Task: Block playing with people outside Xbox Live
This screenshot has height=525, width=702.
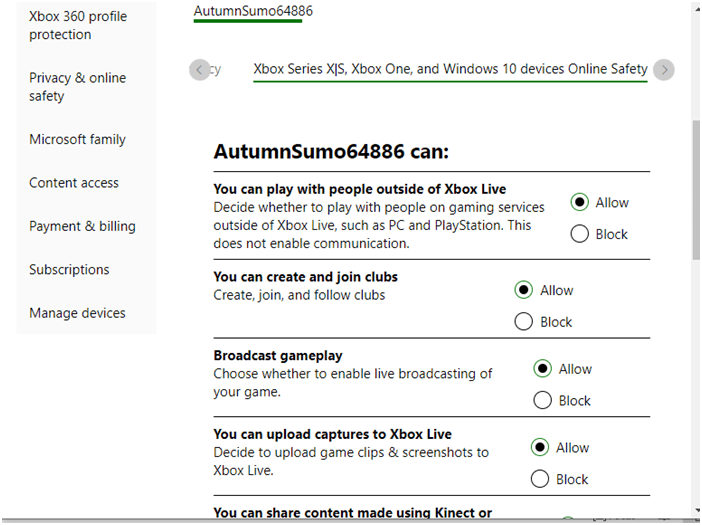Action: (579, 234)
